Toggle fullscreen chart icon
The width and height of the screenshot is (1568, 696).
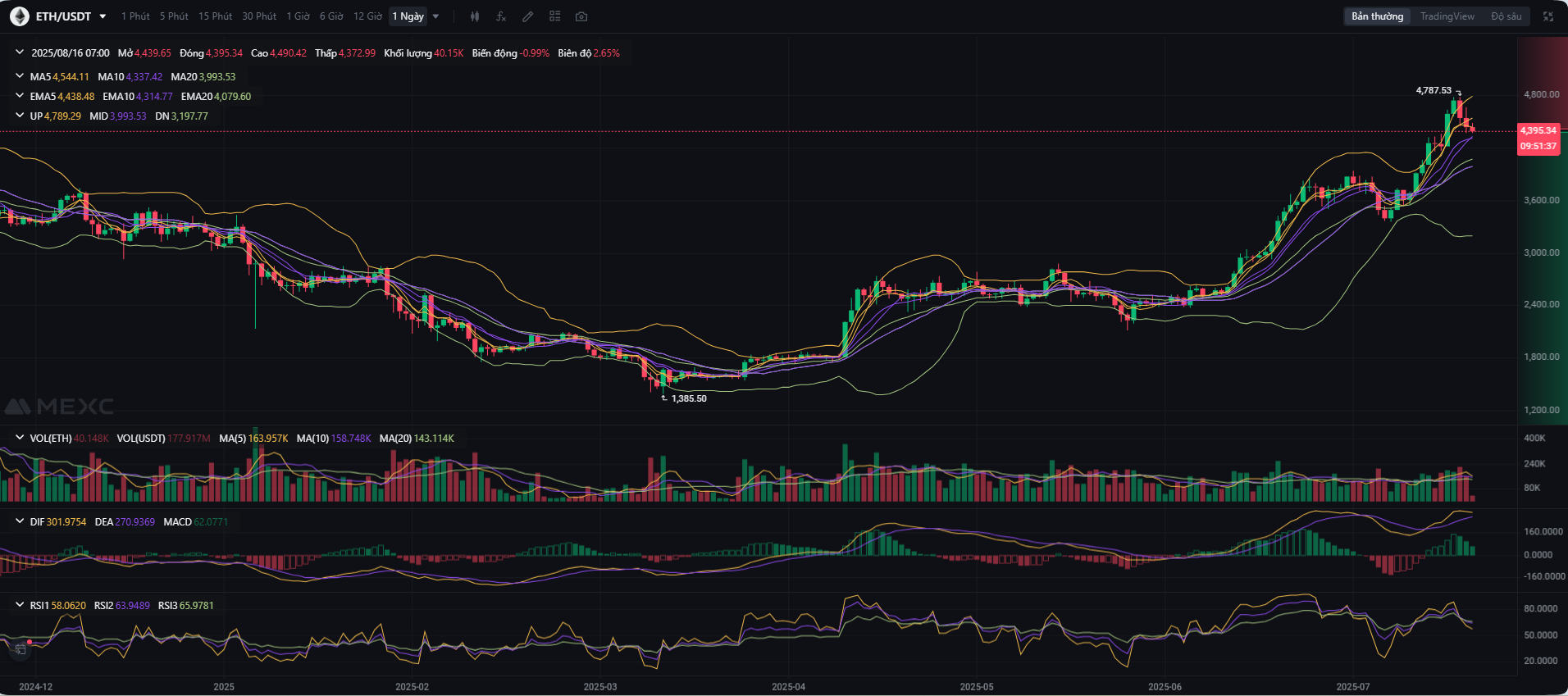click(x=1548, y=16)
